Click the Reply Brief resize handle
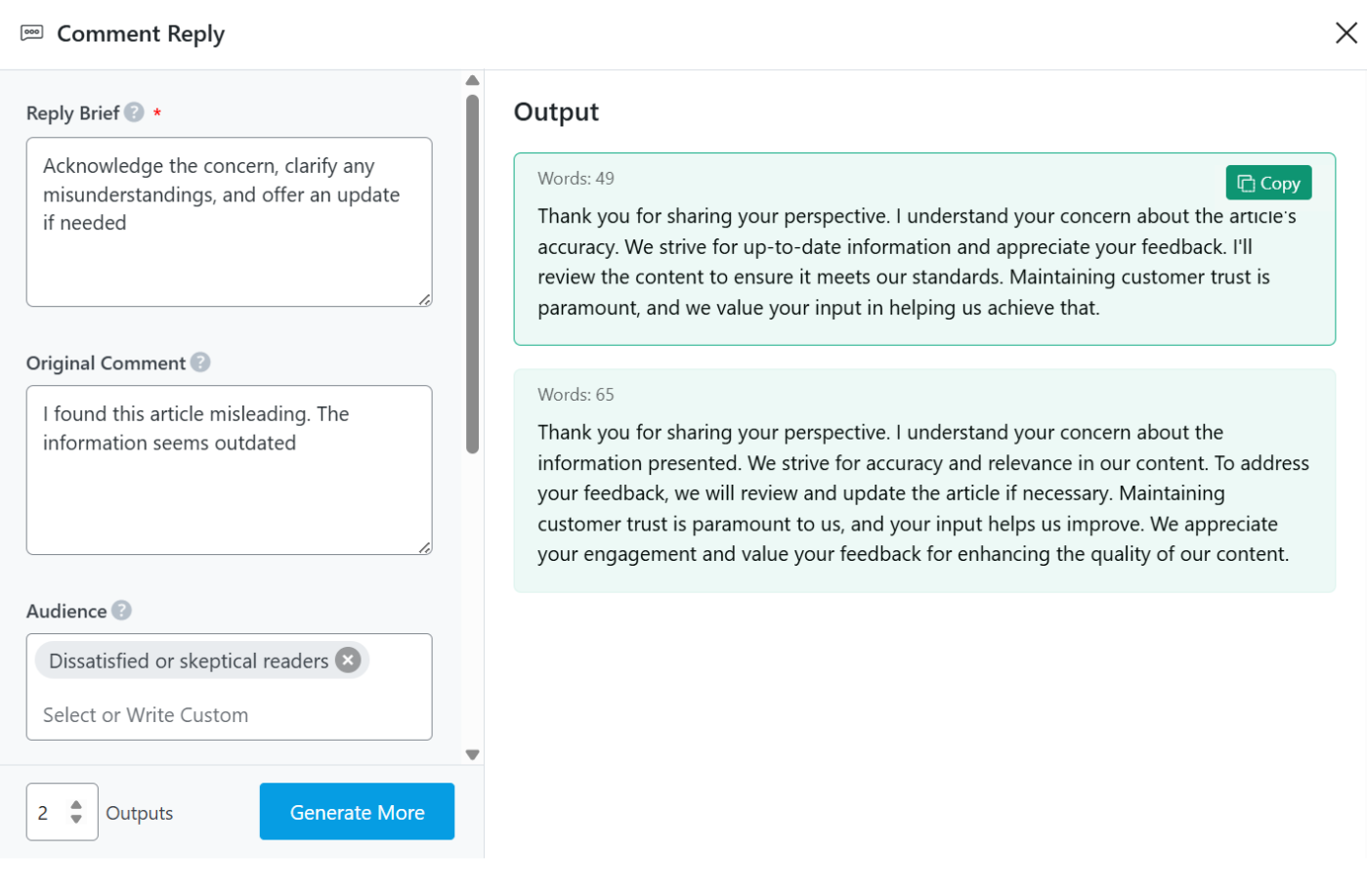This screenshot has width=1367, height=896. [425, 300]
